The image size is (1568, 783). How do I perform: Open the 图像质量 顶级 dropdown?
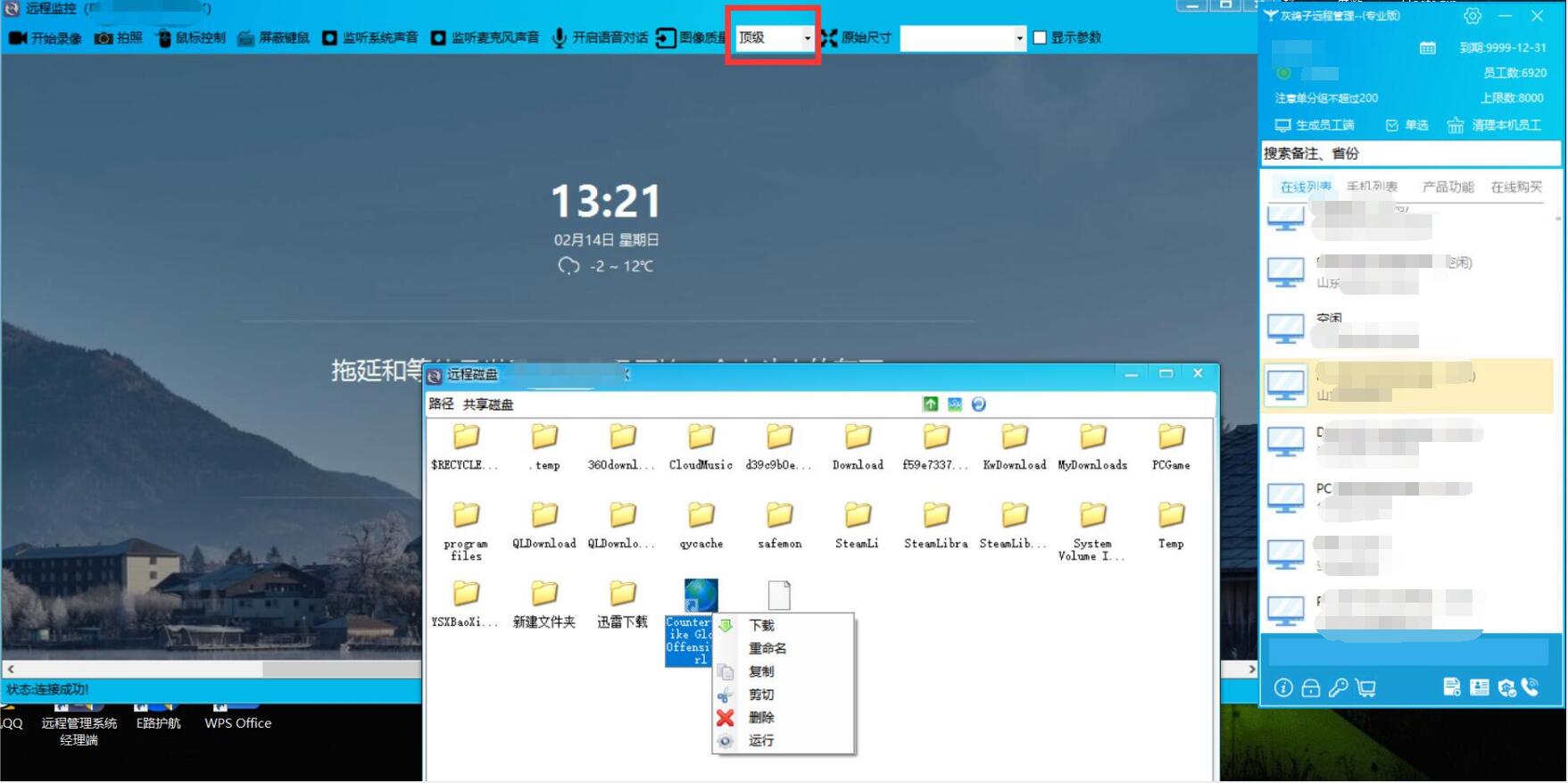point(807,37)
